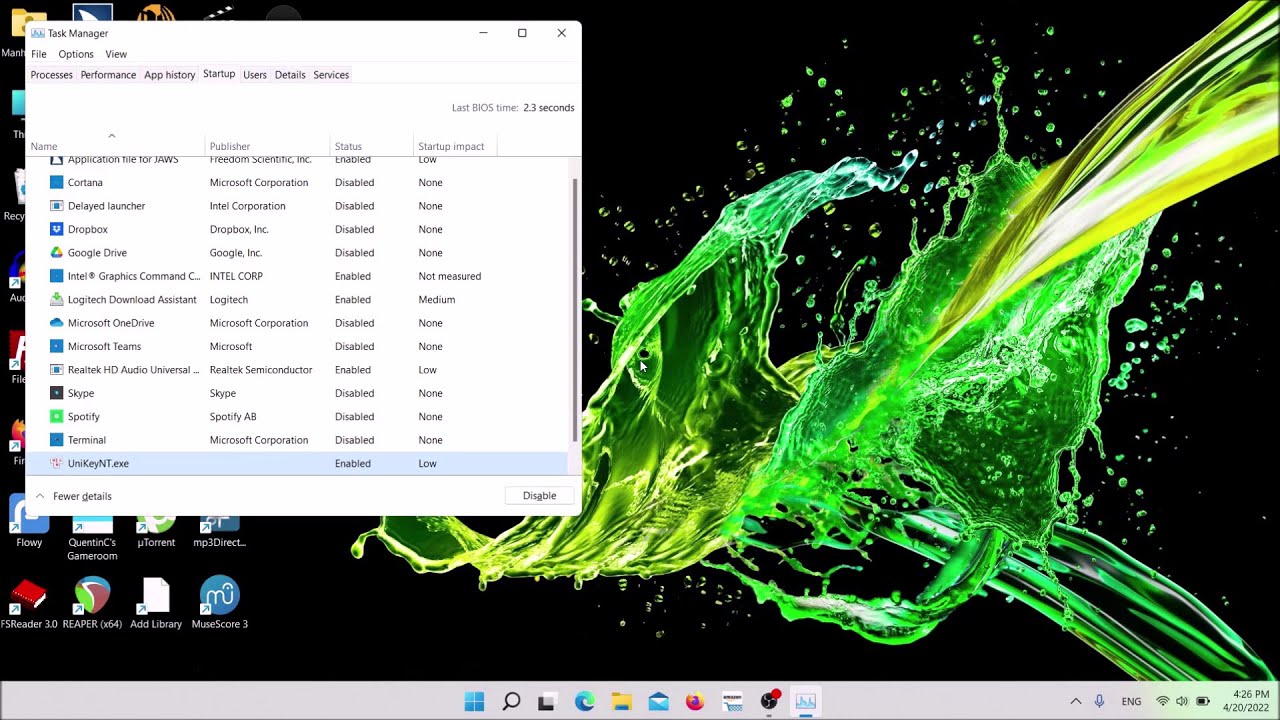Click the Disable button

pos(539,496)
